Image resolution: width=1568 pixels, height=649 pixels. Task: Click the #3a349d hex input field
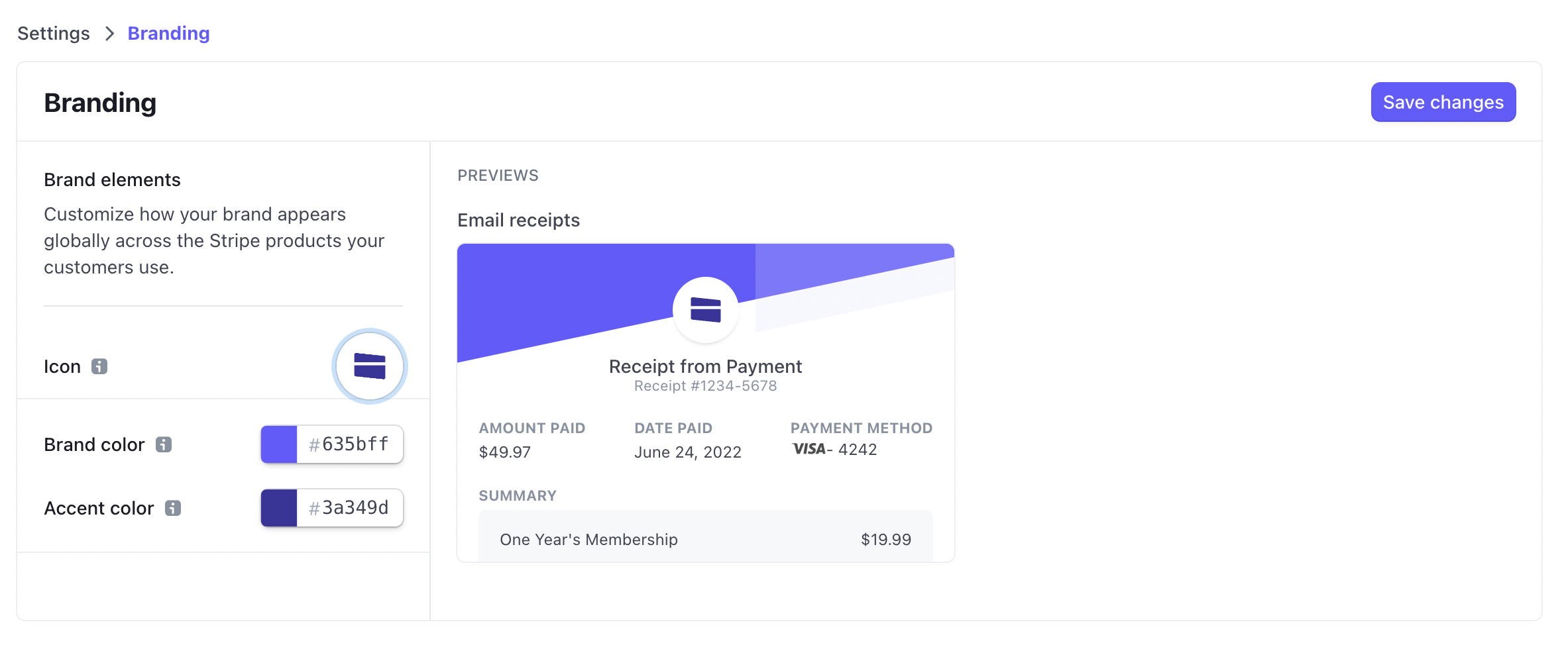pos(348,508)
